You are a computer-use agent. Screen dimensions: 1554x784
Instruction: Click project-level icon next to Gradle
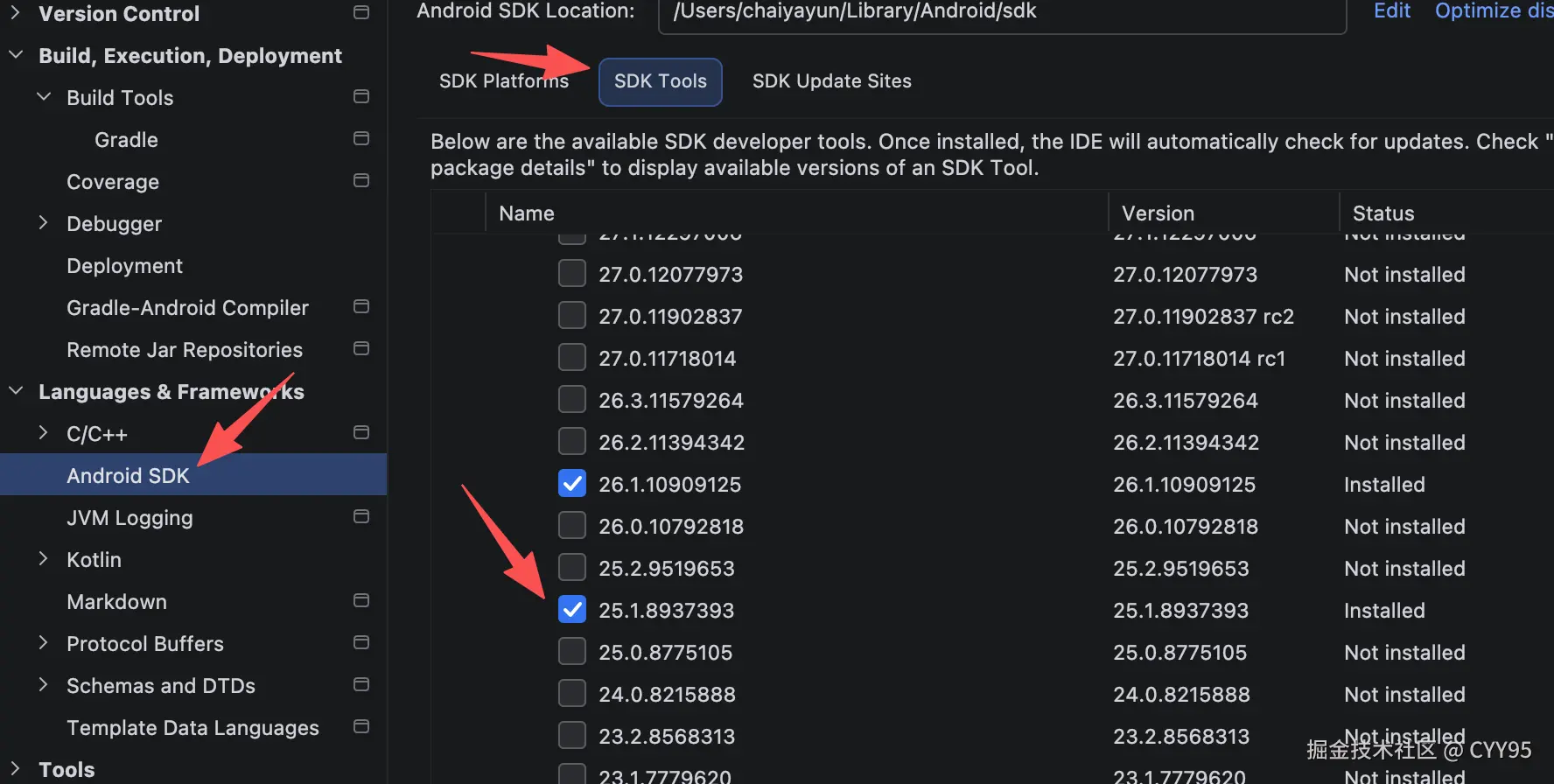pos(360,139)
